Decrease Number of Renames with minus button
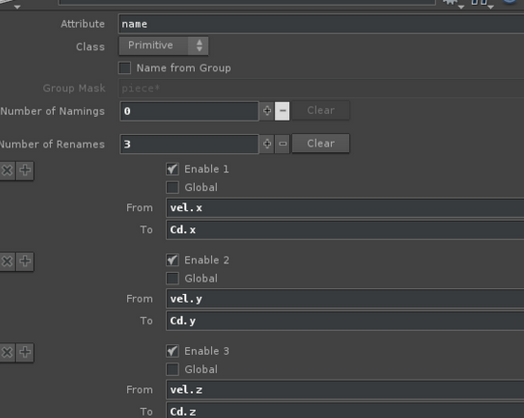The image size is (524, 418). point(282,144)
